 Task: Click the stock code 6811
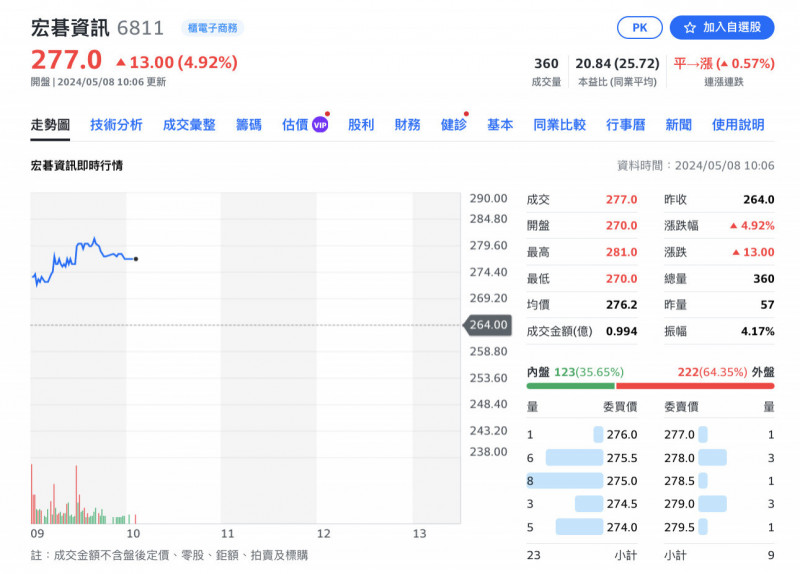coord(140,28)
